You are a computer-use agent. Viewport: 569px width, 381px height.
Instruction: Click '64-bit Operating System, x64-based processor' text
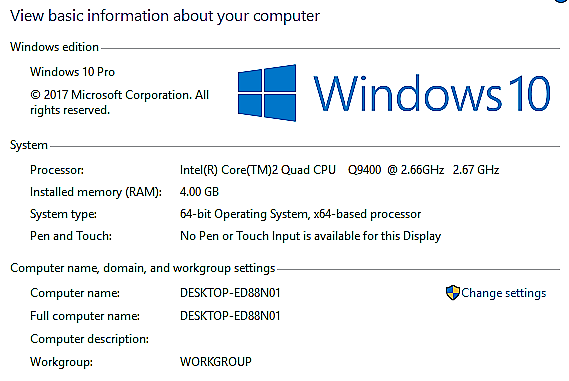[x=300, y=214]
